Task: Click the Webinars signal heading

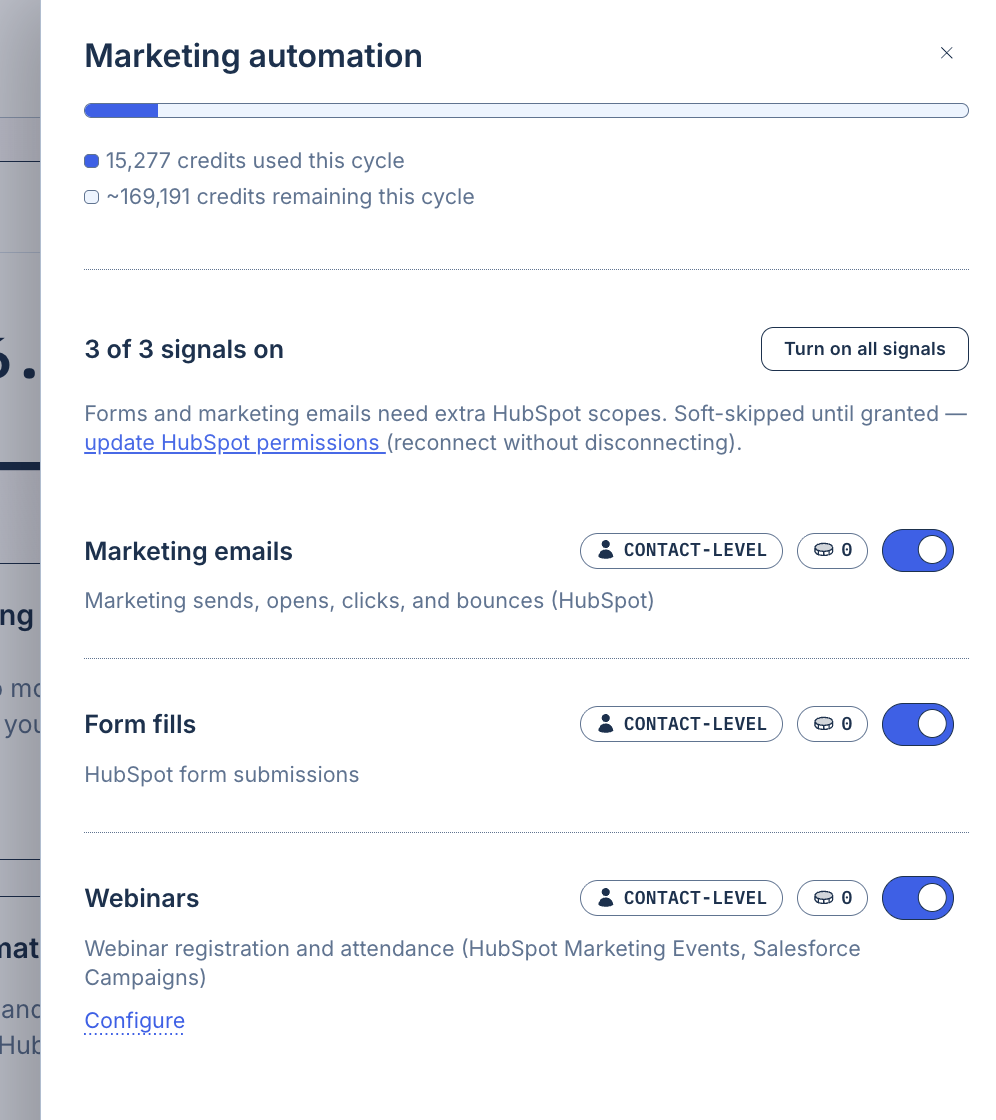Action: [141, 898]
